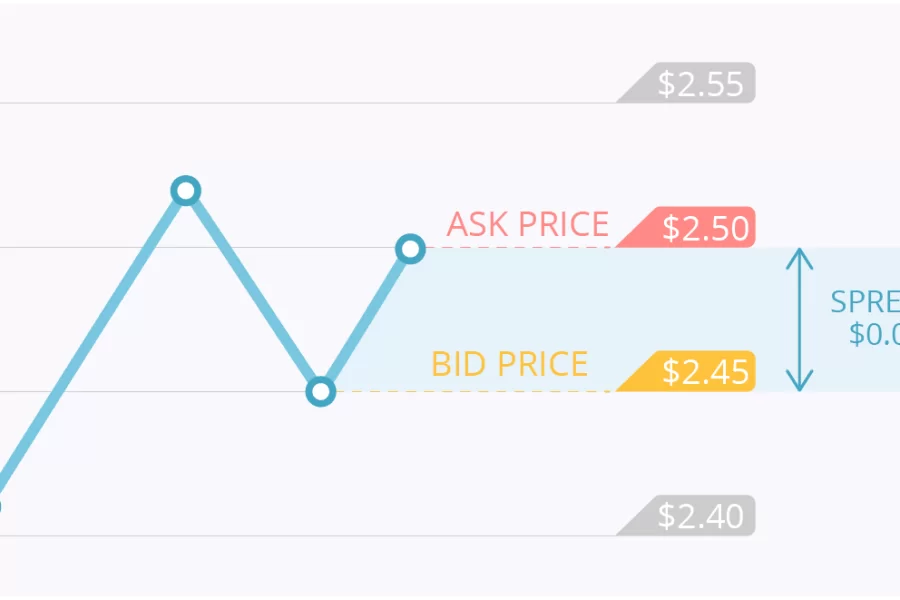Click the spread arrow's lower arrowhead
This screenshot has width=900, height=600.
tap(800, 381)
